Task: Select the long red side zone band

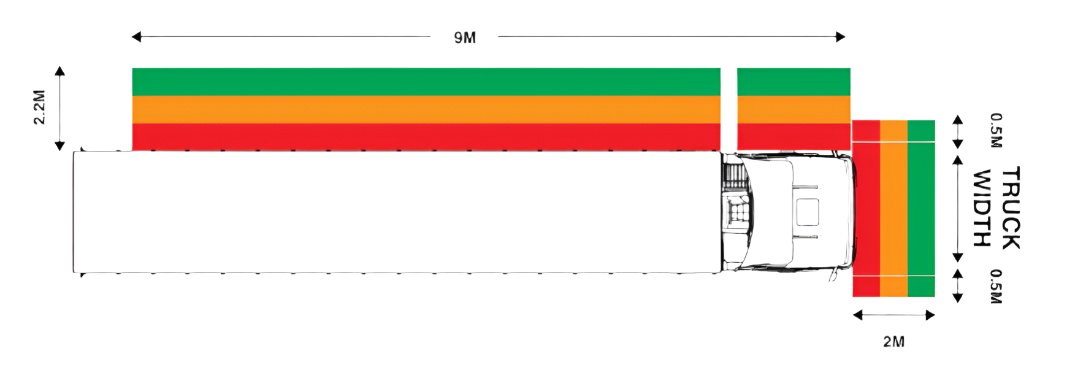Action: click(426, 137)
